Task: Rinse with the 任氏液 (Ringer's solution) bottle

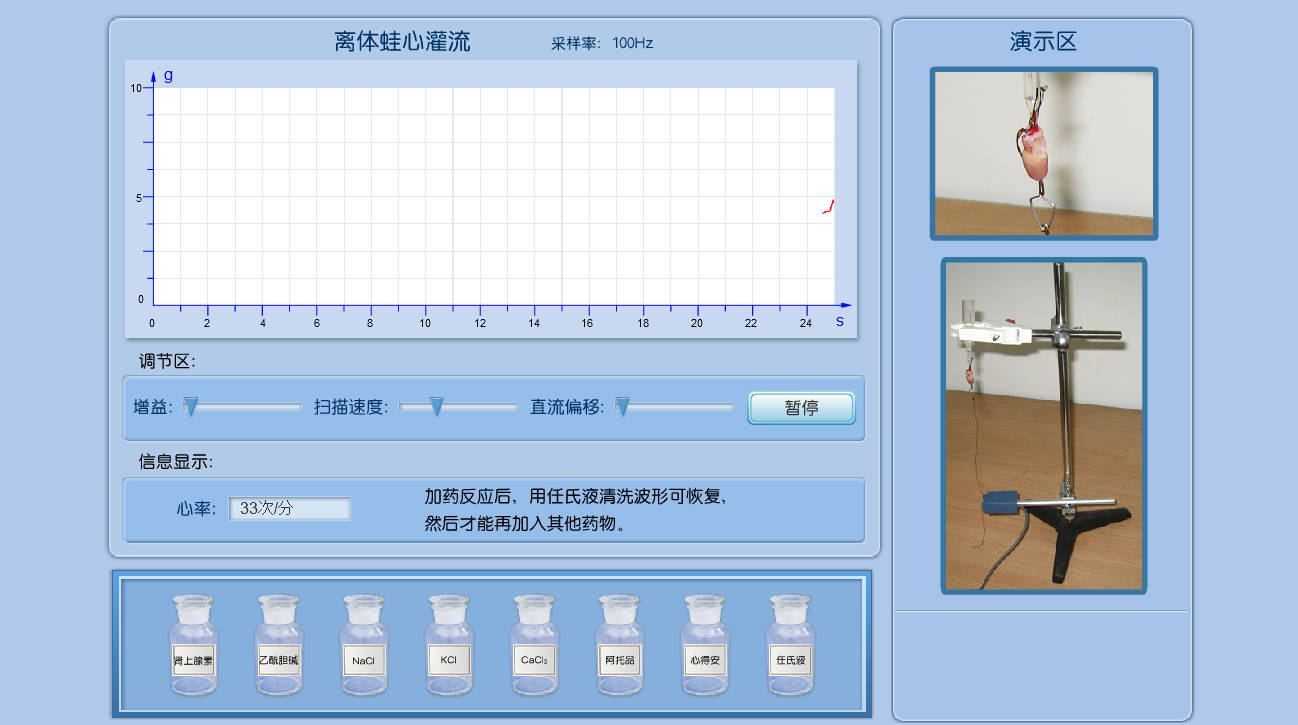Action: pyautogui.click(x=788, y=647)
